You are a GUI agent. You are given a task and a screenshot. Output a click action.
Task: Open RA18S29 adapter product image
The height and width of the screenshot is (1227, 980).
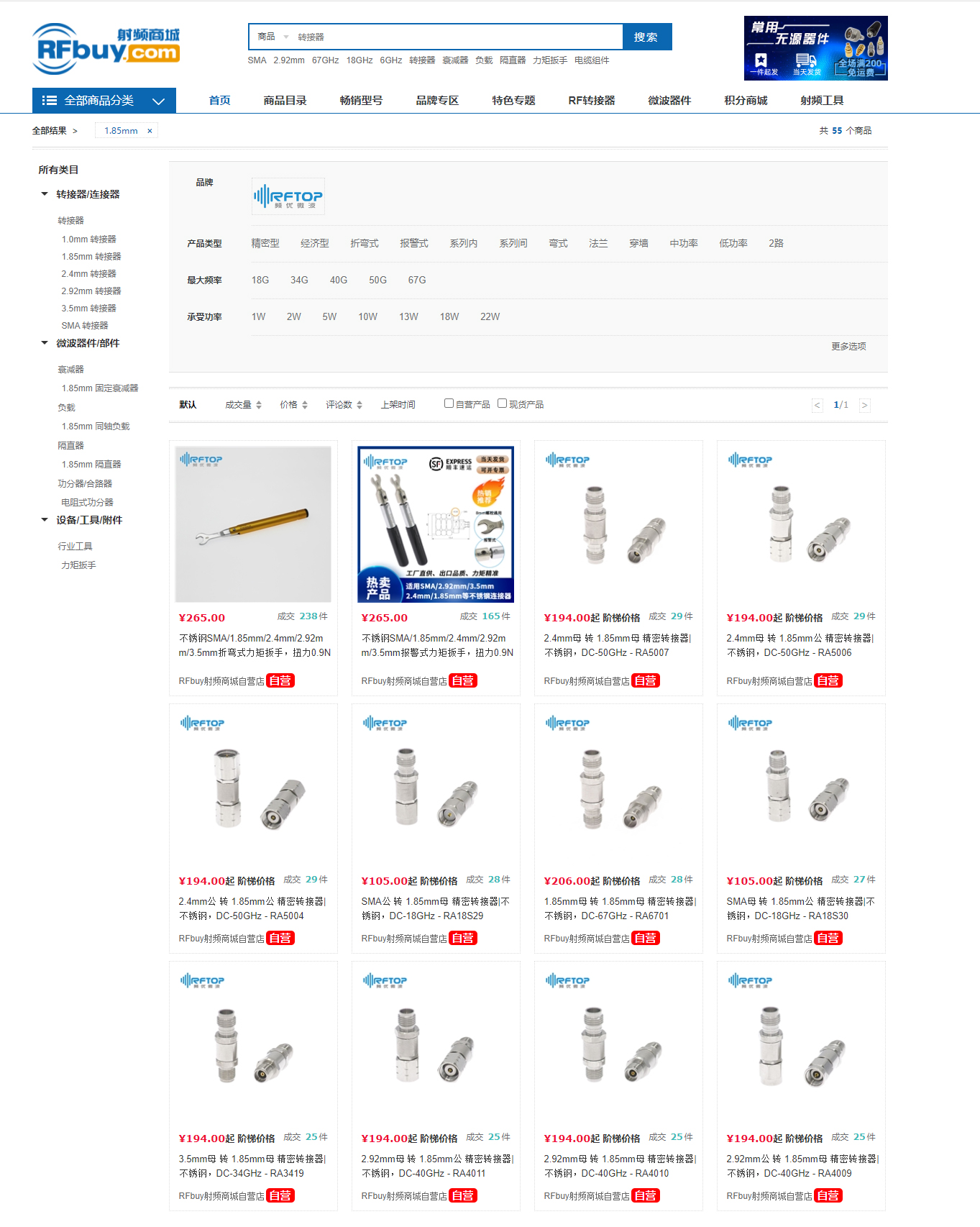(436, 788)
